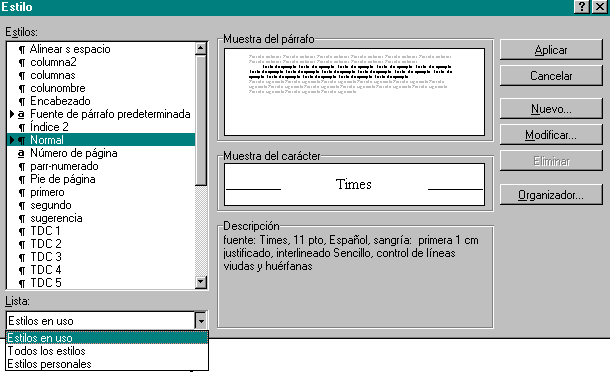610x373 pixels.
Task: Open the Nuevo... style dialog
Action: [551, 109]
